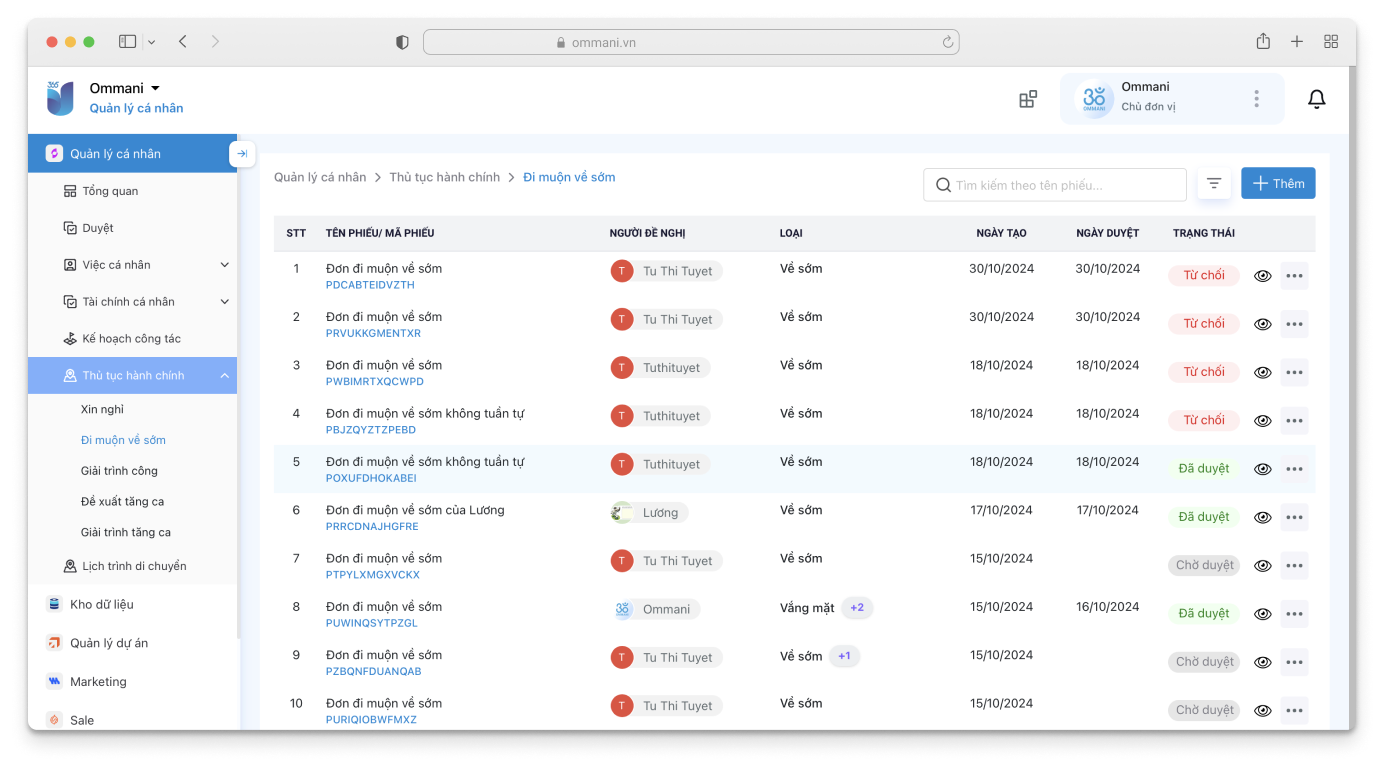
Task: Open the Kho dữ liệu module
Action: coord(101,604)
